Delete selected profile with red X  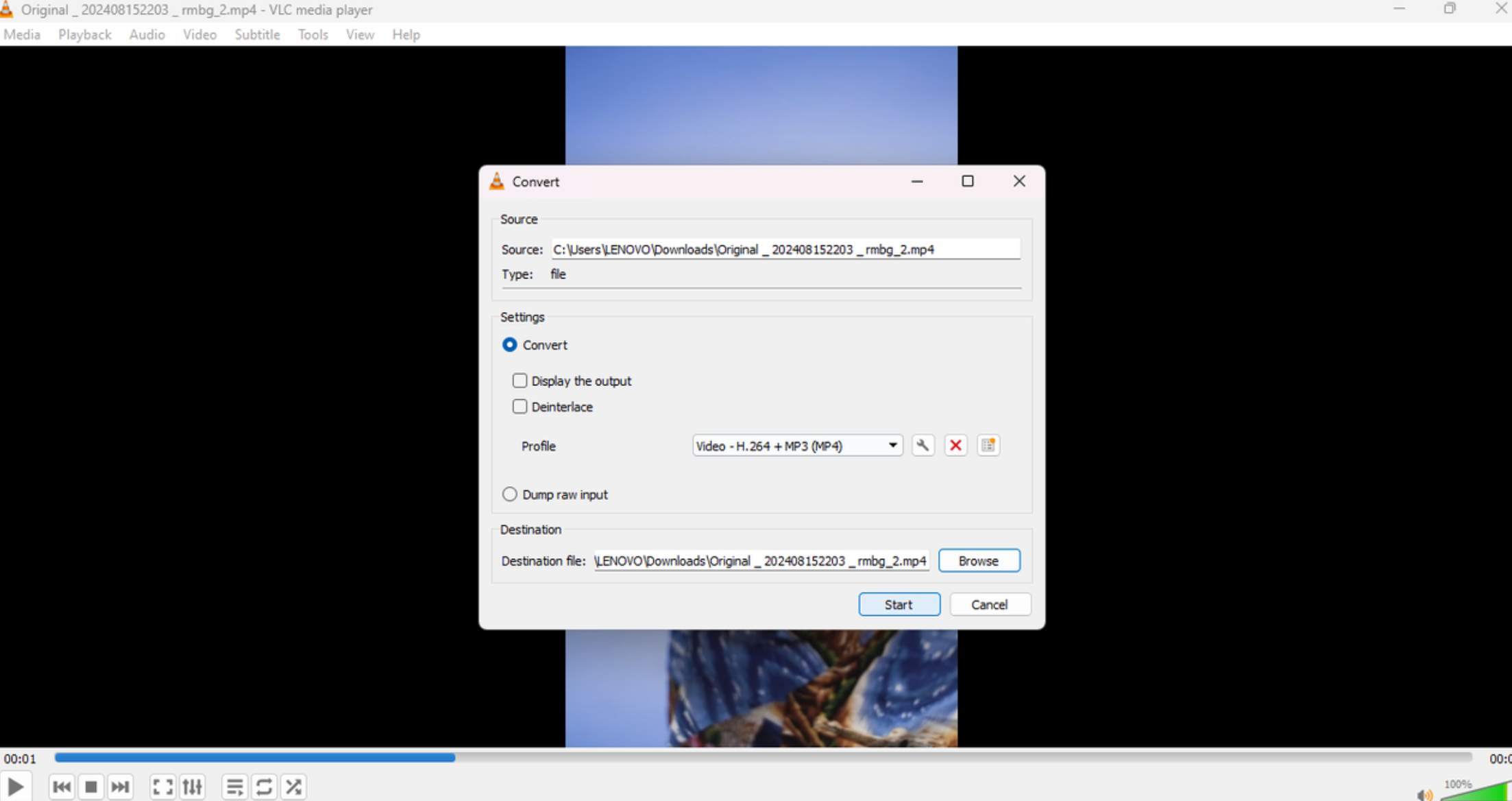pyautogui.click(x=955, y=446)
